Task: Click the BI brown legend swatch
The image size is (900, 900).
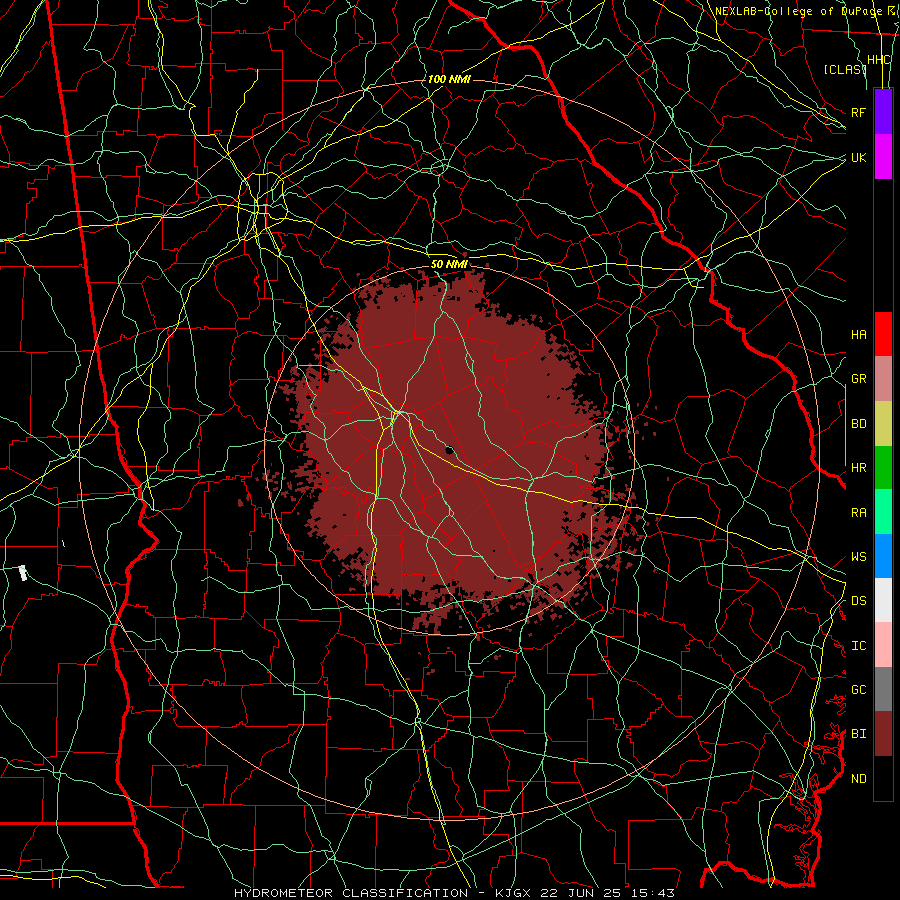Action: pos(883,734)
